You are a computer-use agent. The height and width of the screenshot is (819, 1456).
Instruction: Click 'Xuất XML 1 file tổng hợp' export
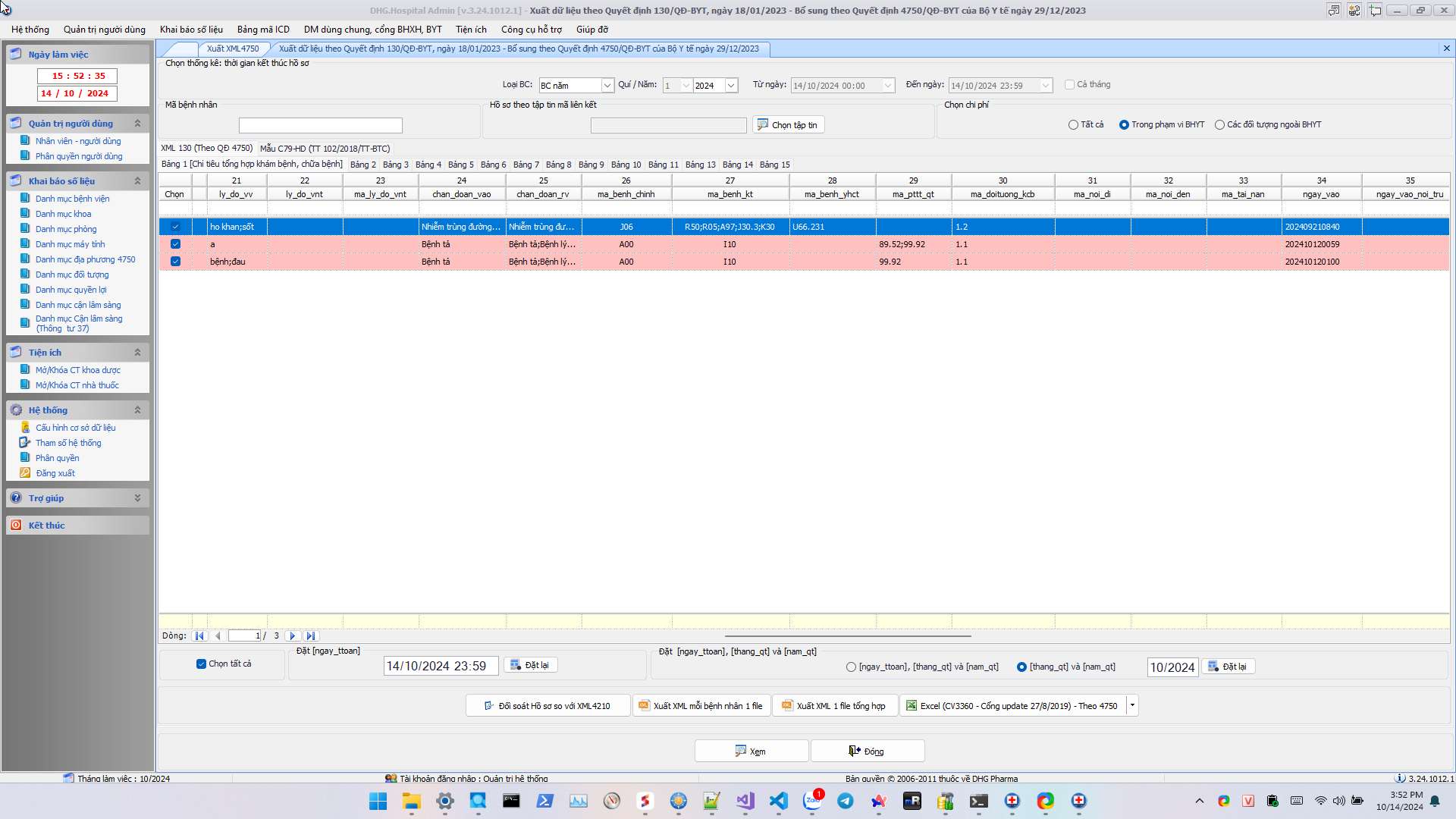tap(833, 706)
